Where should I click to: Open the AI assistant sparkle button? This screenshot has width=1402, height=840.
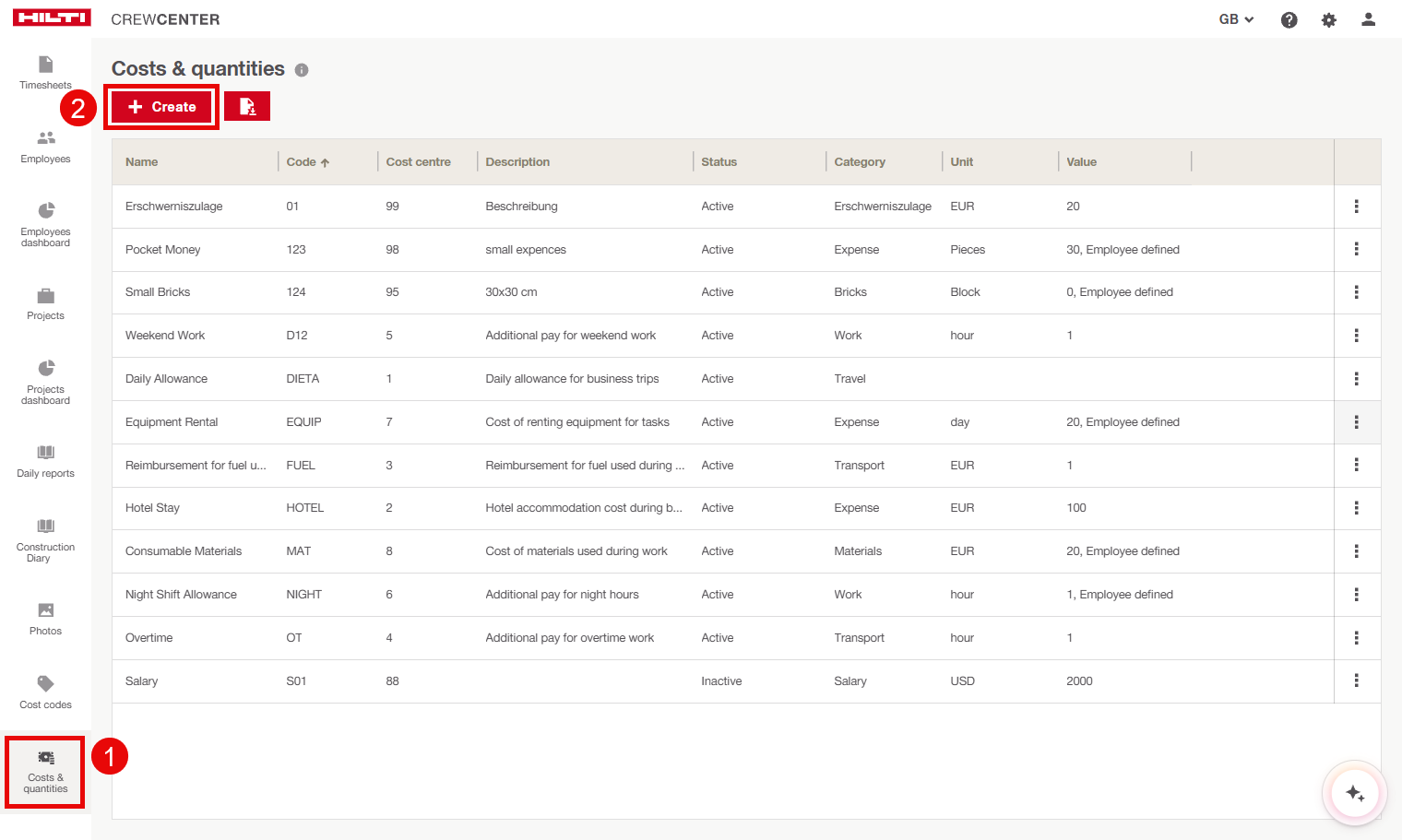click(1354, 793)
